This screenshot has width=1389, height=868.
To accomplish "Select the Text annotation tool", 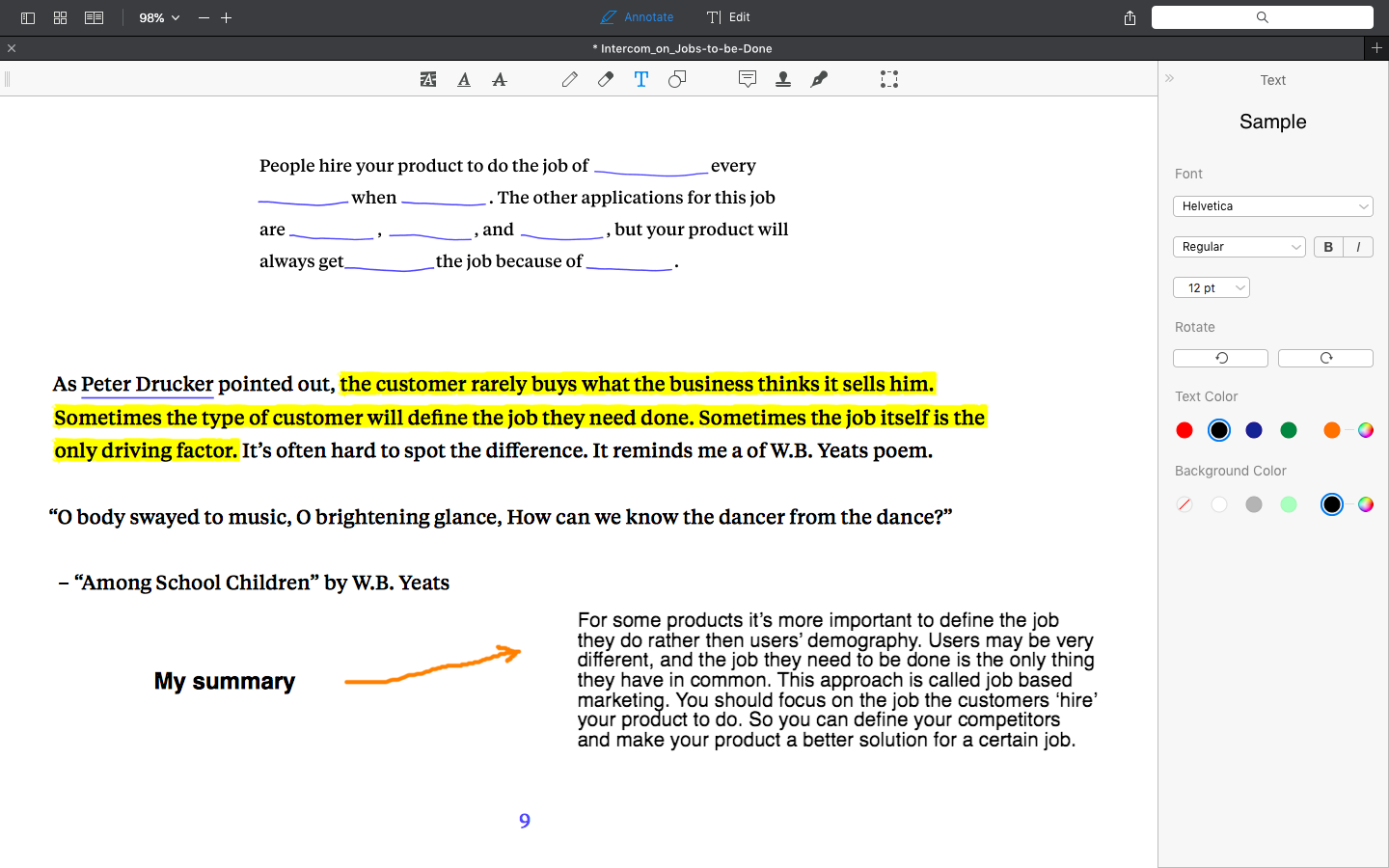I will coord(641,79).
